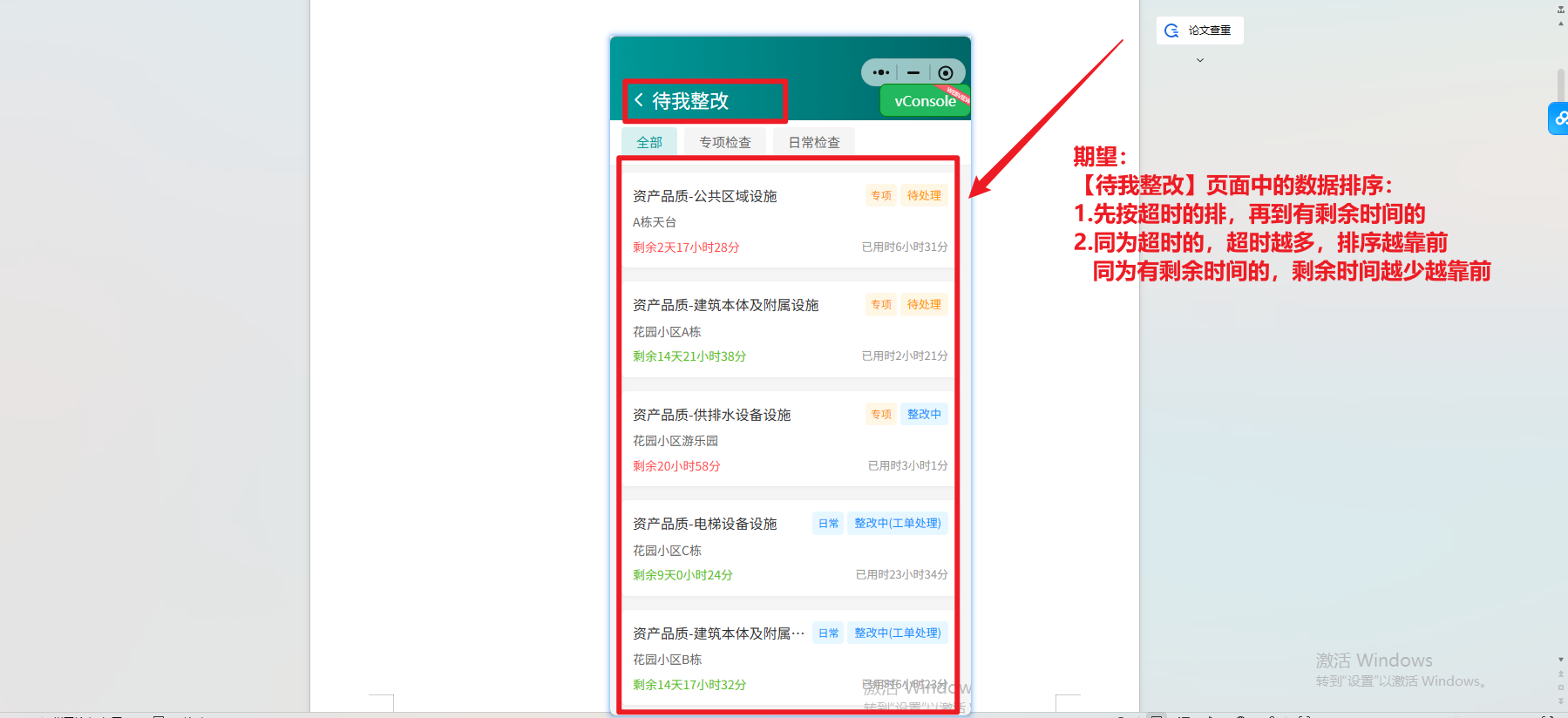Click the 日常 tag on 电梯设备设施 card
The image size is (1568, 718).
point(828,523)
